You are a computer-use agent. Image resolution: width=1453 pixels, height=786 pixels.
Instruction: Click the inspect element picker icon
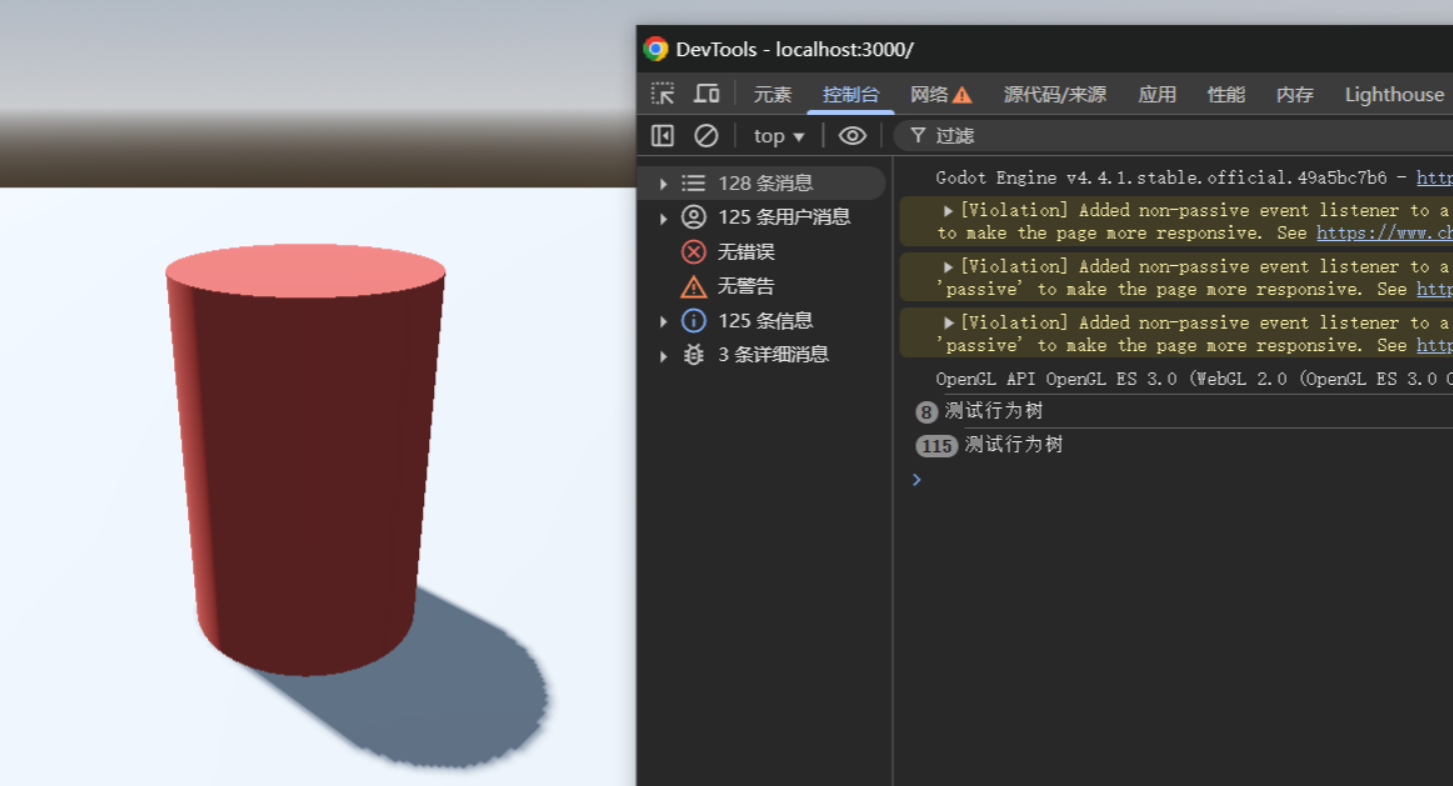662,94
